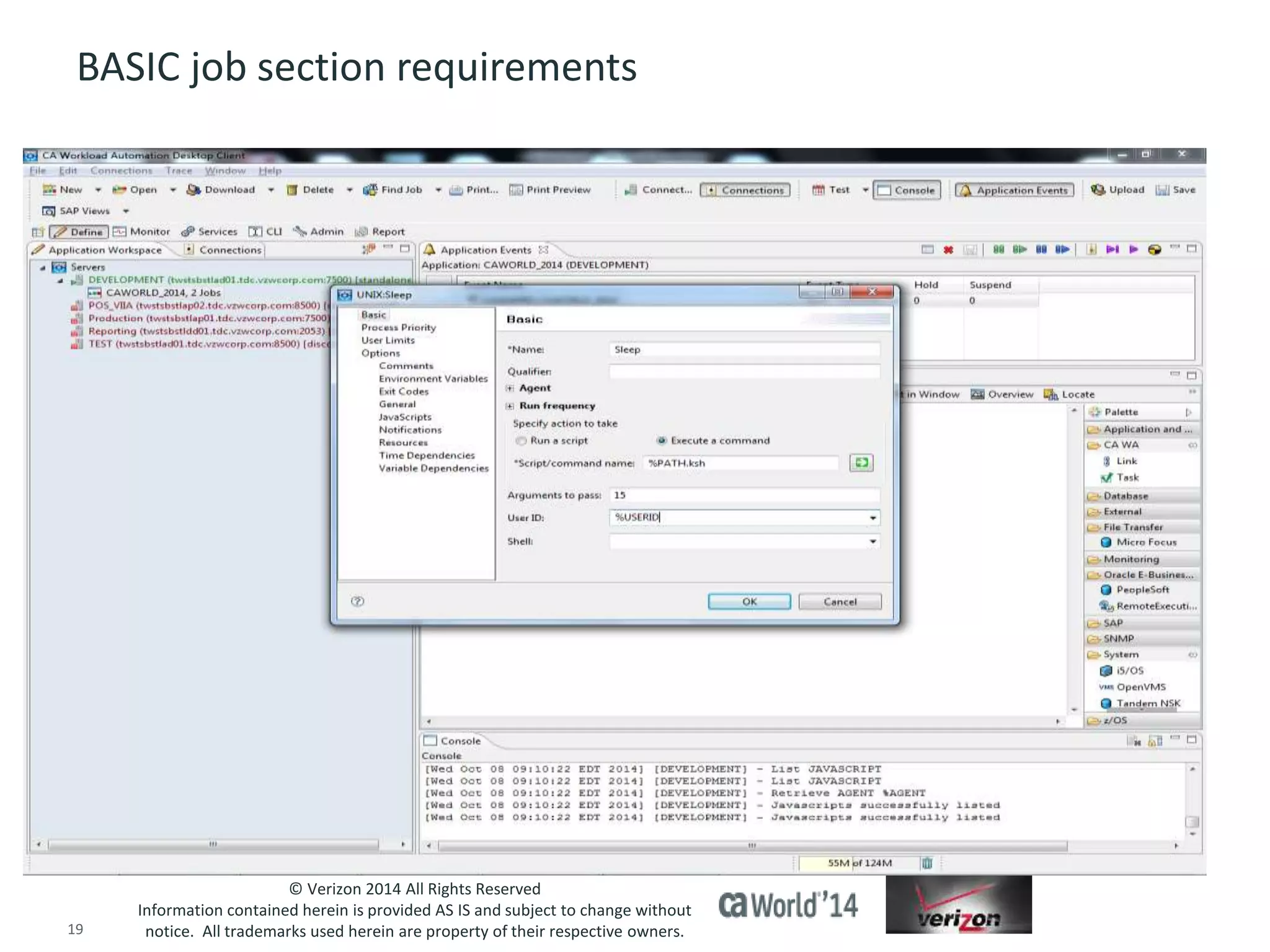Switch to the Connections tab in workspace panel
Screen dimensions: 1270x952
click(224, 250)
